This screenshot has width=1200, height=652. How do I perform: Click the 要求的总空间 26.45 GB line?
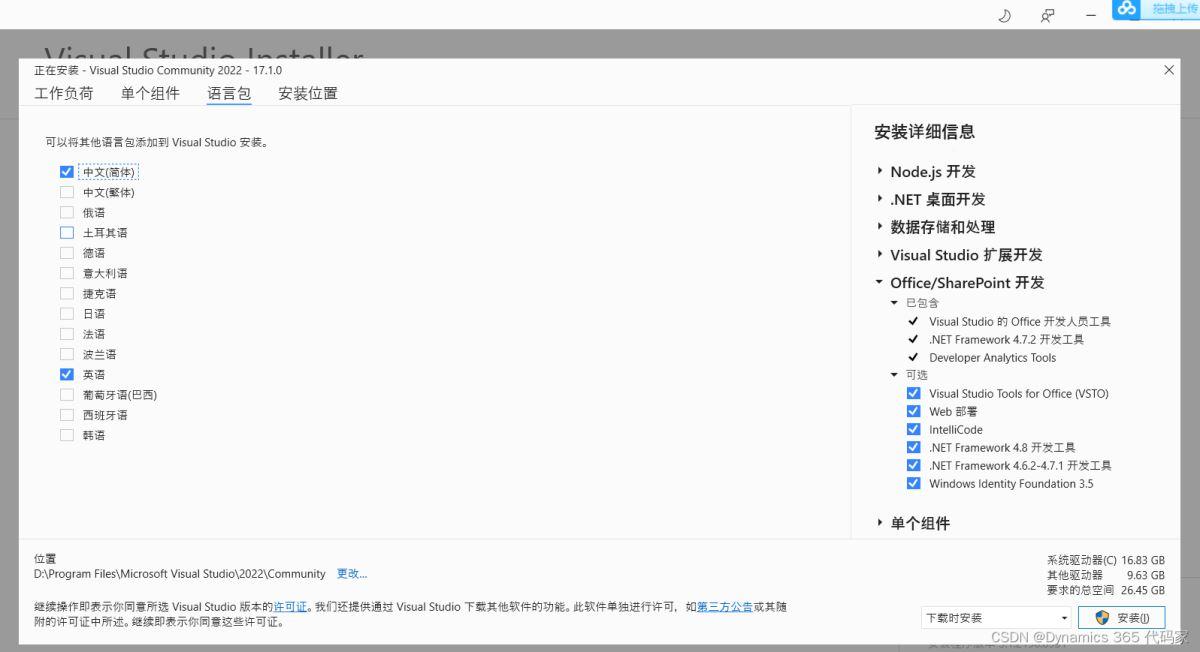1105,590
